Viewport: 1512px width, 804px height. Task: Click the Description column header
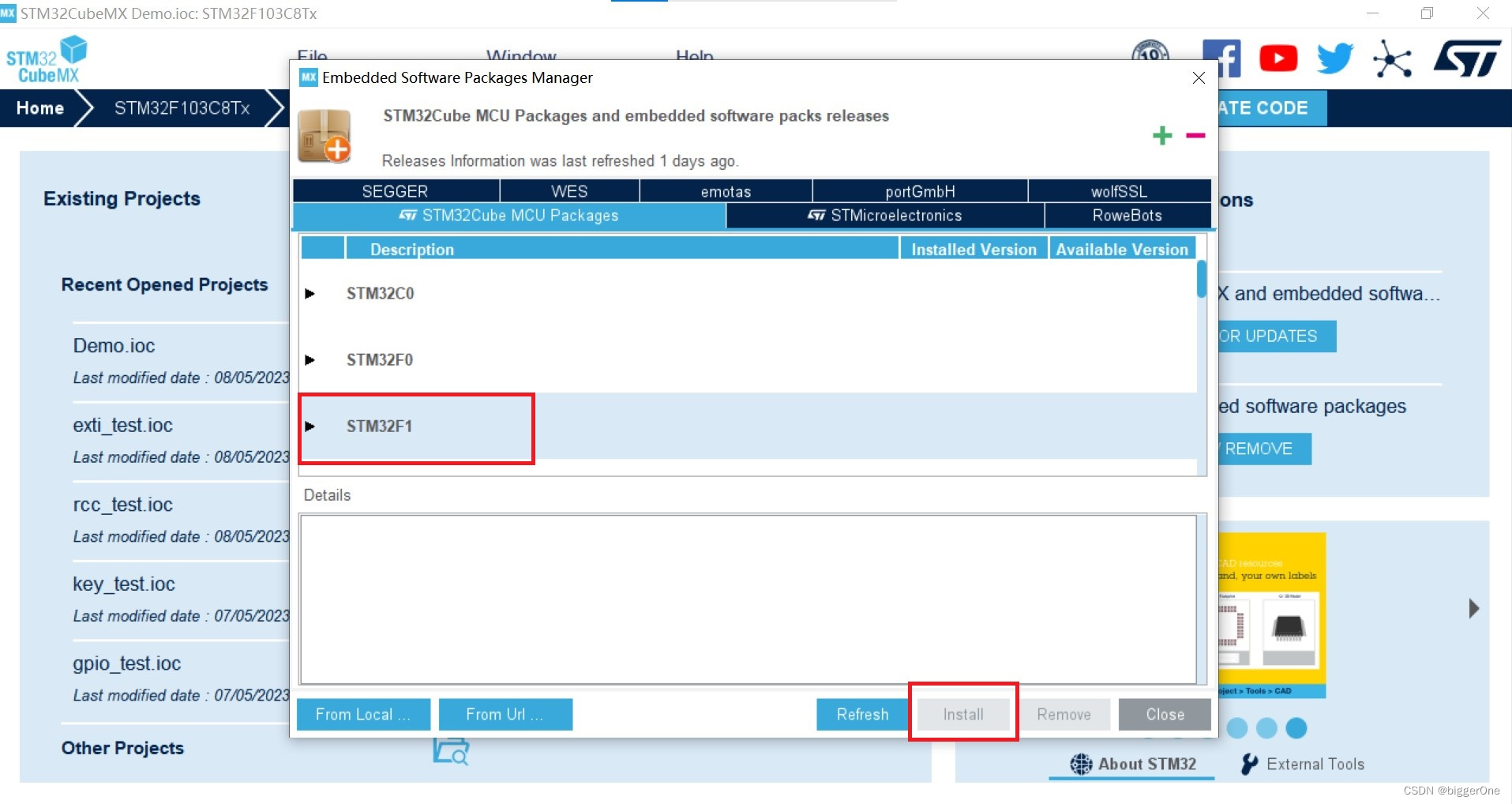point(622,249)
